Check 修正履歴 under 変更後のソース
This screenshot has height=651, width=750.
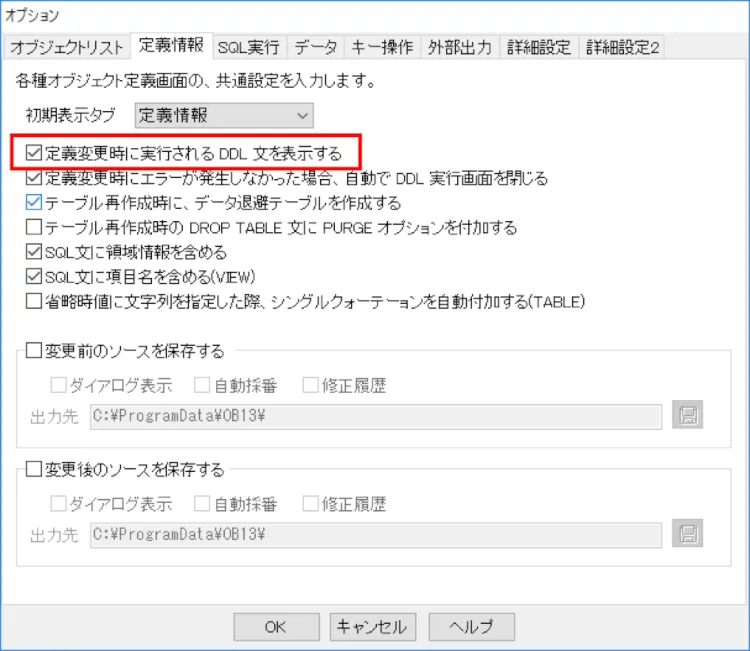point(311,504)
